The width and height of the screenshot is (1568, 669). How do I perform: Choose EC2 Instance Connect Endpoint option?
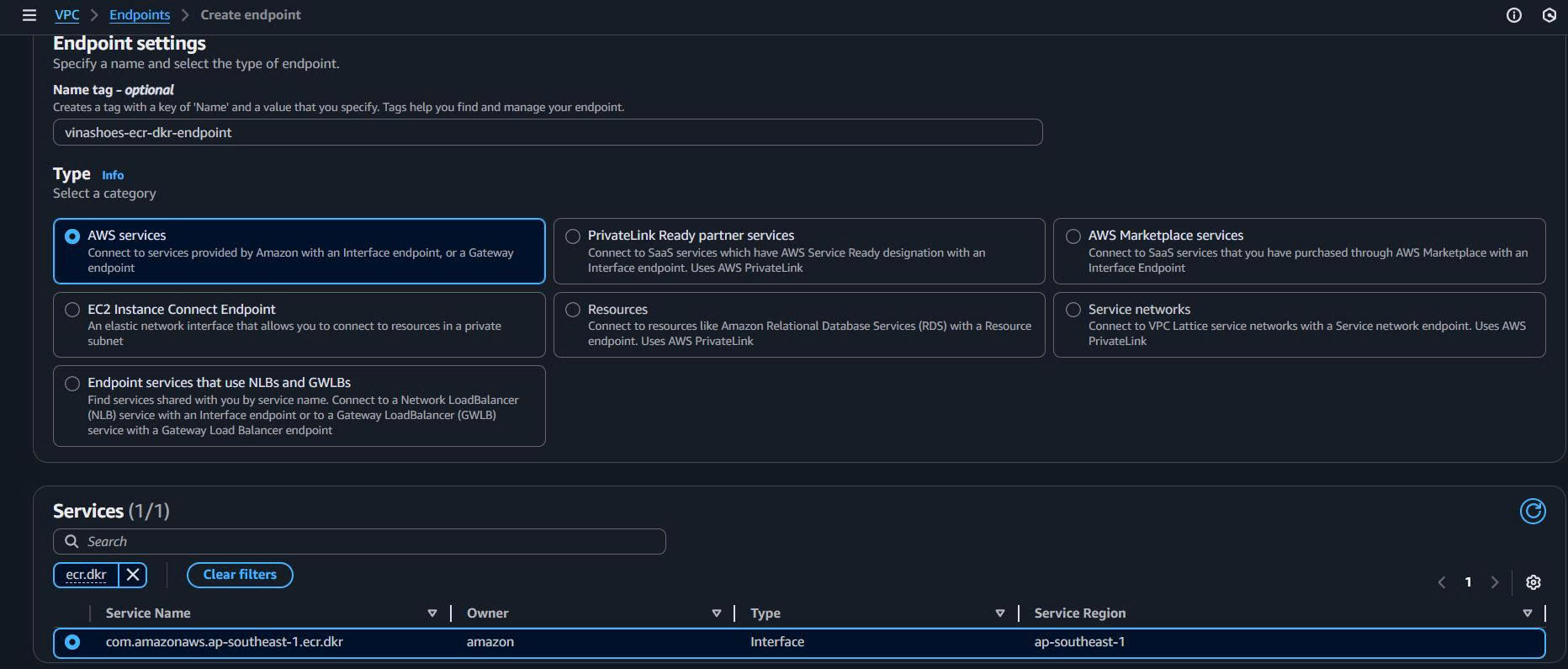pos(72,310)
